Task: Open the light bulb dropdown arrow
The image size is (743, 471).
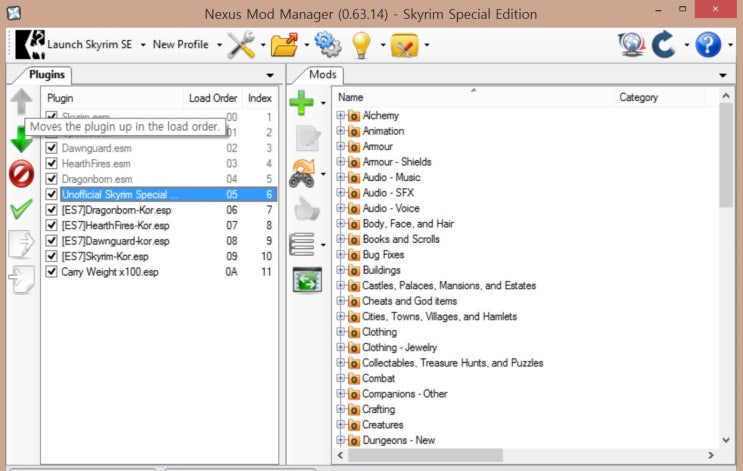Action: point(383,45)
